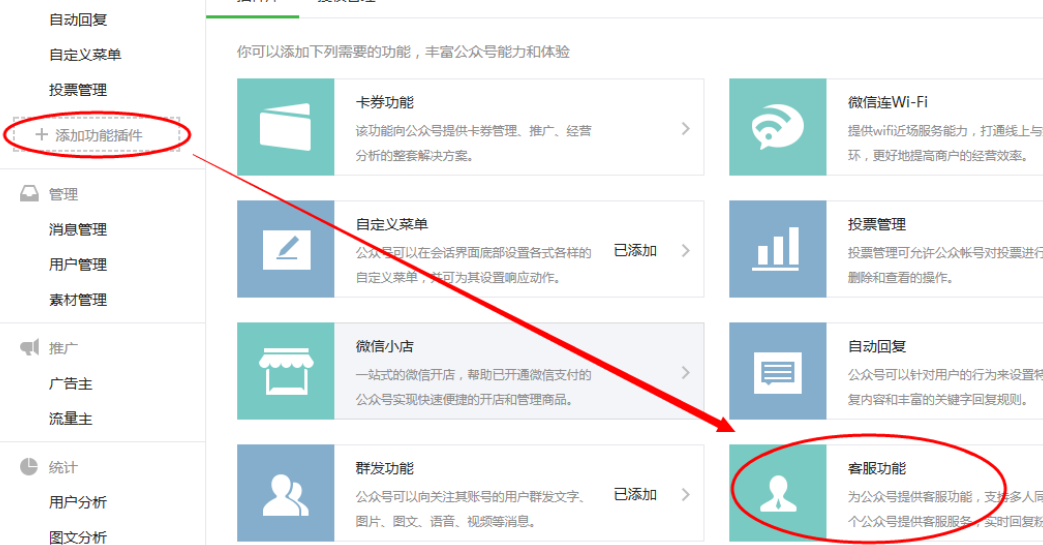1043x545 pixels.
Task: Click the 添加功能插件 button
Action: (96, 135)
